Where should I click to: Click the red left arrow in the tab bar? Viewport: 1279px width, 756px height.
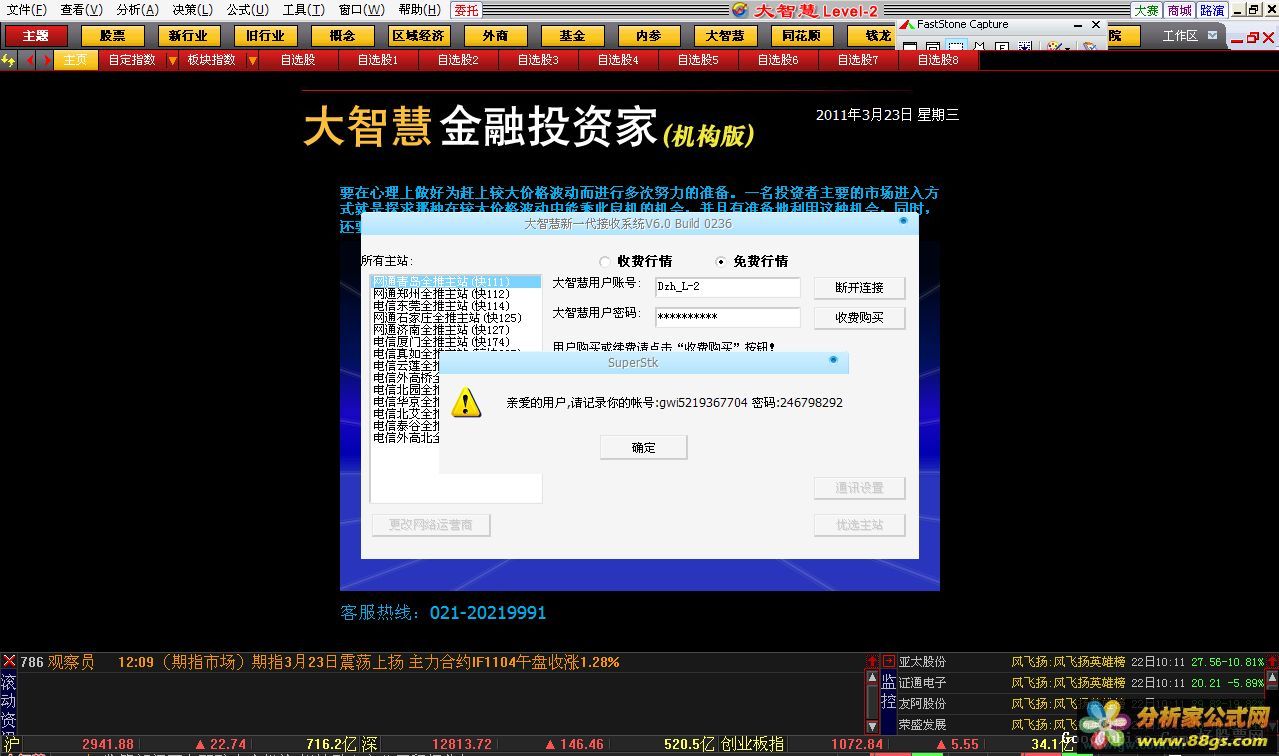click(29, 60)
